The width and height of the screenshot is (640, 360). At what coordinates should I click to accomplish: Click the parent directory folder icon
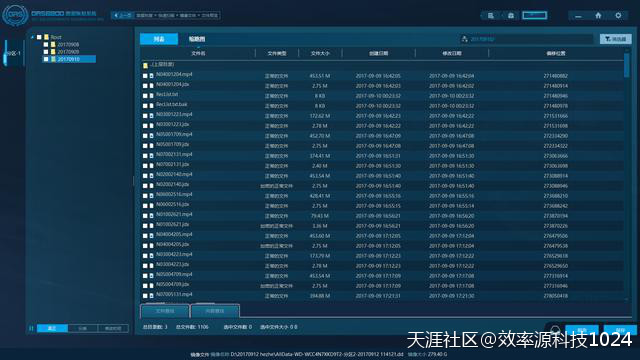point(145,65)
